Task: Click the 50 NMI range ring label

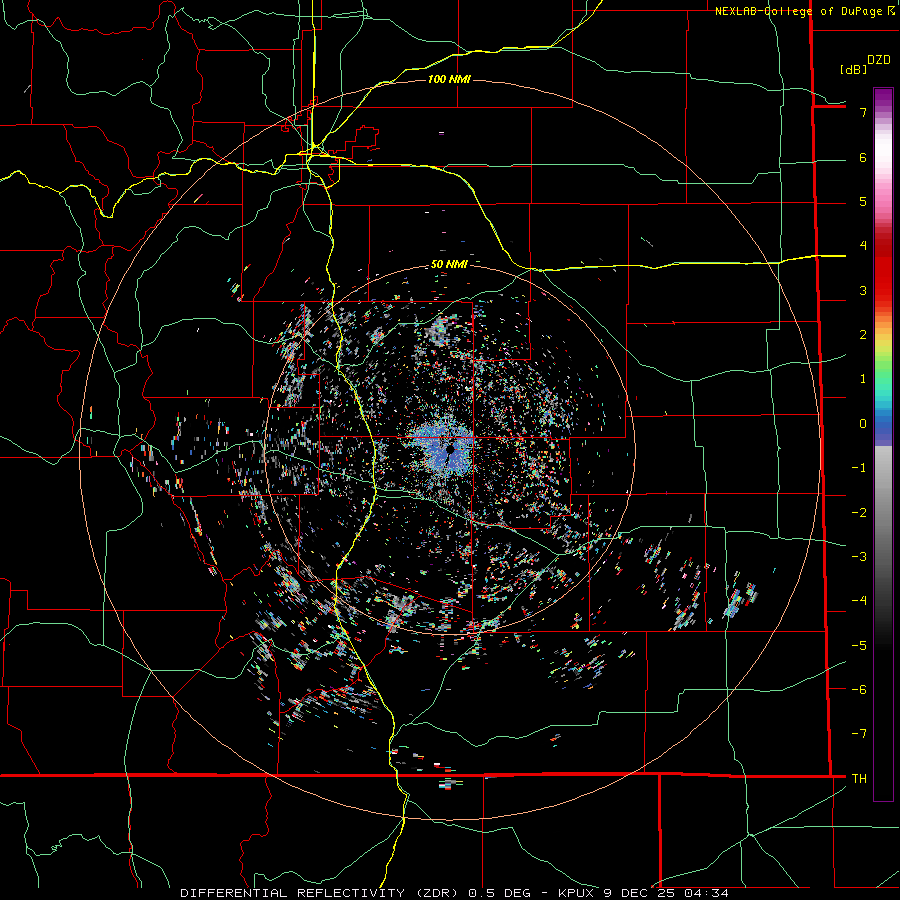Action: [x=449, y=264]
